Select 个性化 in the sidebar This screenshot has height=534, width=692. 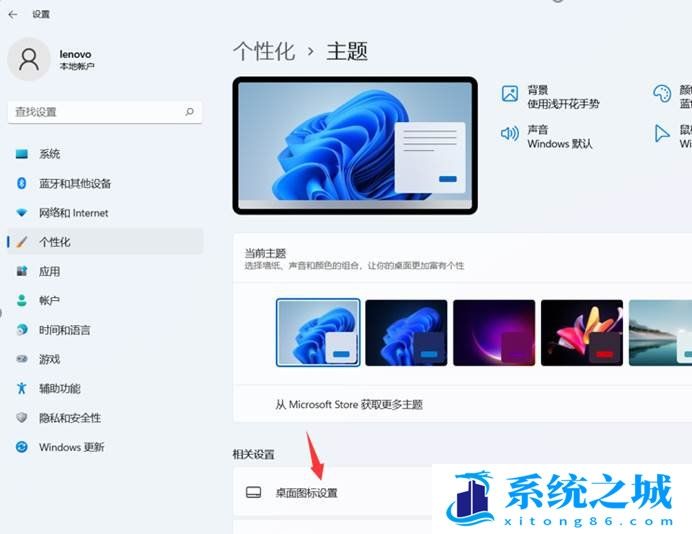(105, 242)
